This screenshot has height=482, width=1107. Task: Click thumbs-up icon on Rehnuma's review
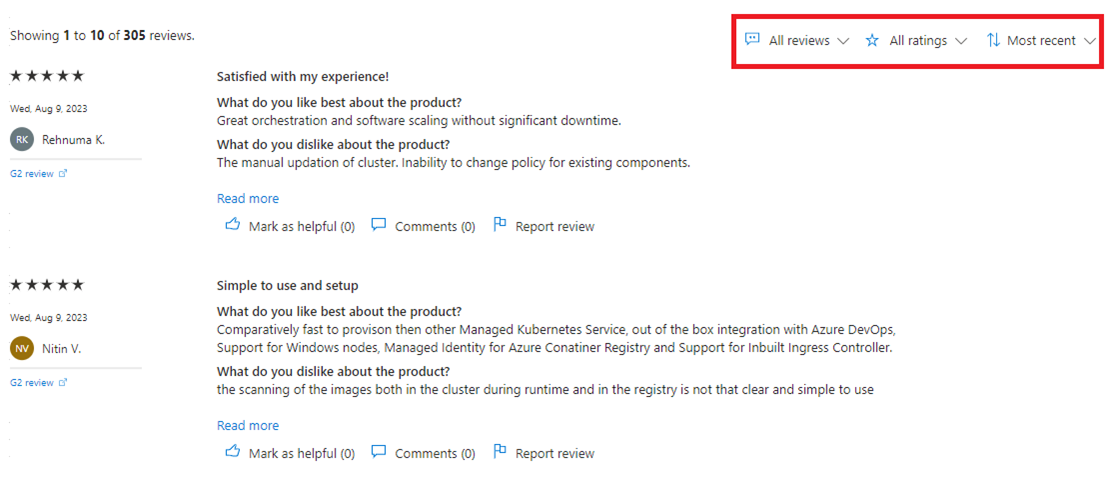pyautogui.click(x=233, y=225)
